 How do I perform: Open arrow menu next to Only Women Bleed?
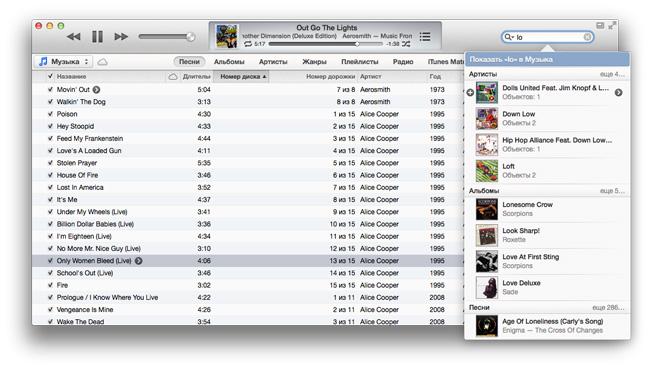tap(138, 261)
